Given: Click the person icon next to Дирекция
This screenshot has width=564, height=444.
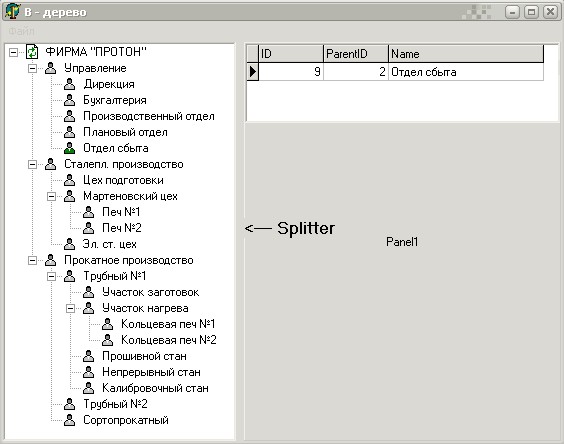Looking at the screenshot, I should [69, 84].
